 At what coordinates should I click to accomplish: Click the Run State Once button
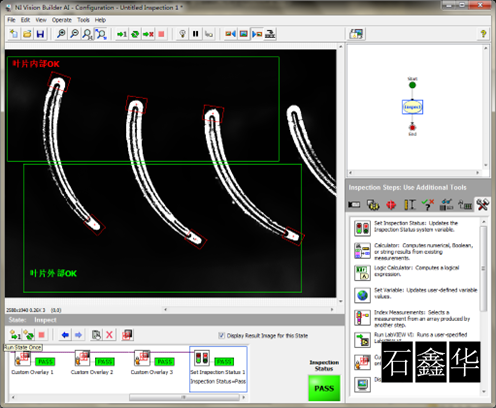15,335
